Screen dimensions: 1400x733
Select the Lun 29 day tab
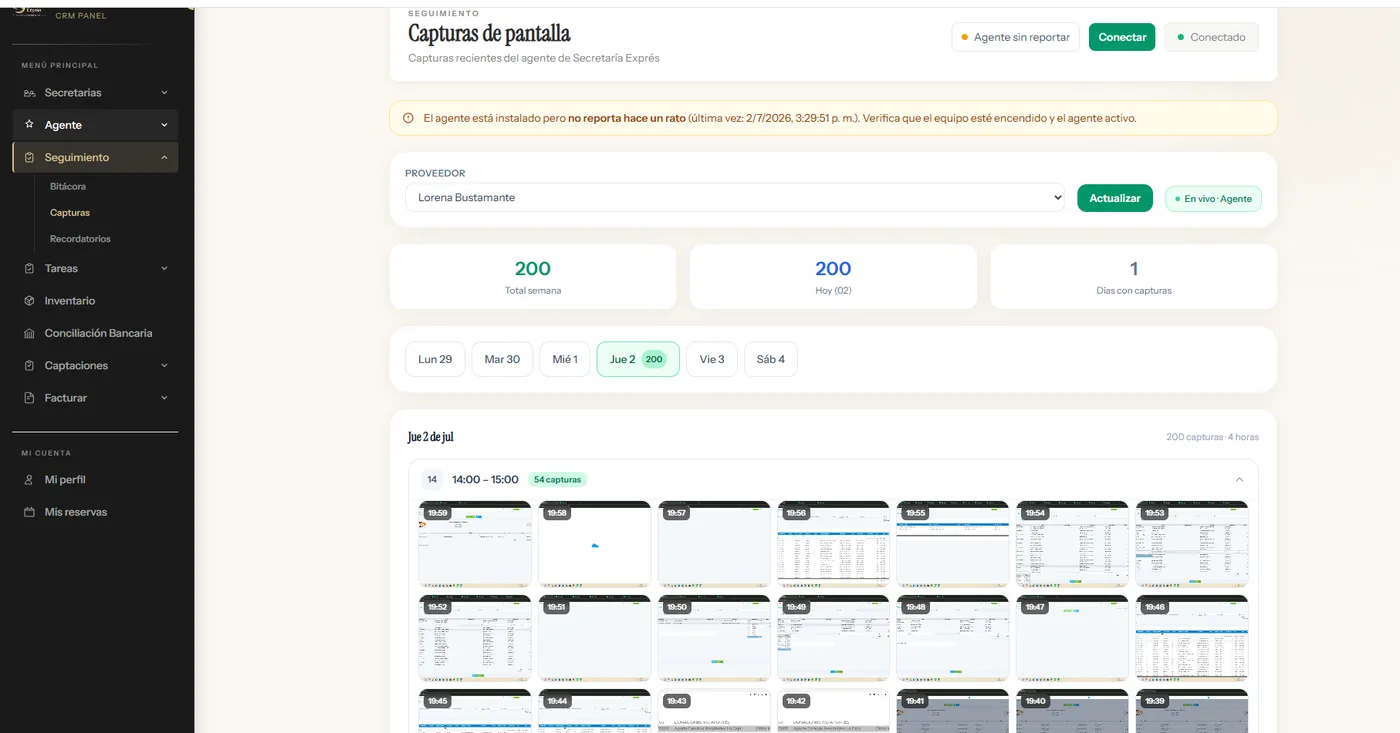[x=435, y=359]
